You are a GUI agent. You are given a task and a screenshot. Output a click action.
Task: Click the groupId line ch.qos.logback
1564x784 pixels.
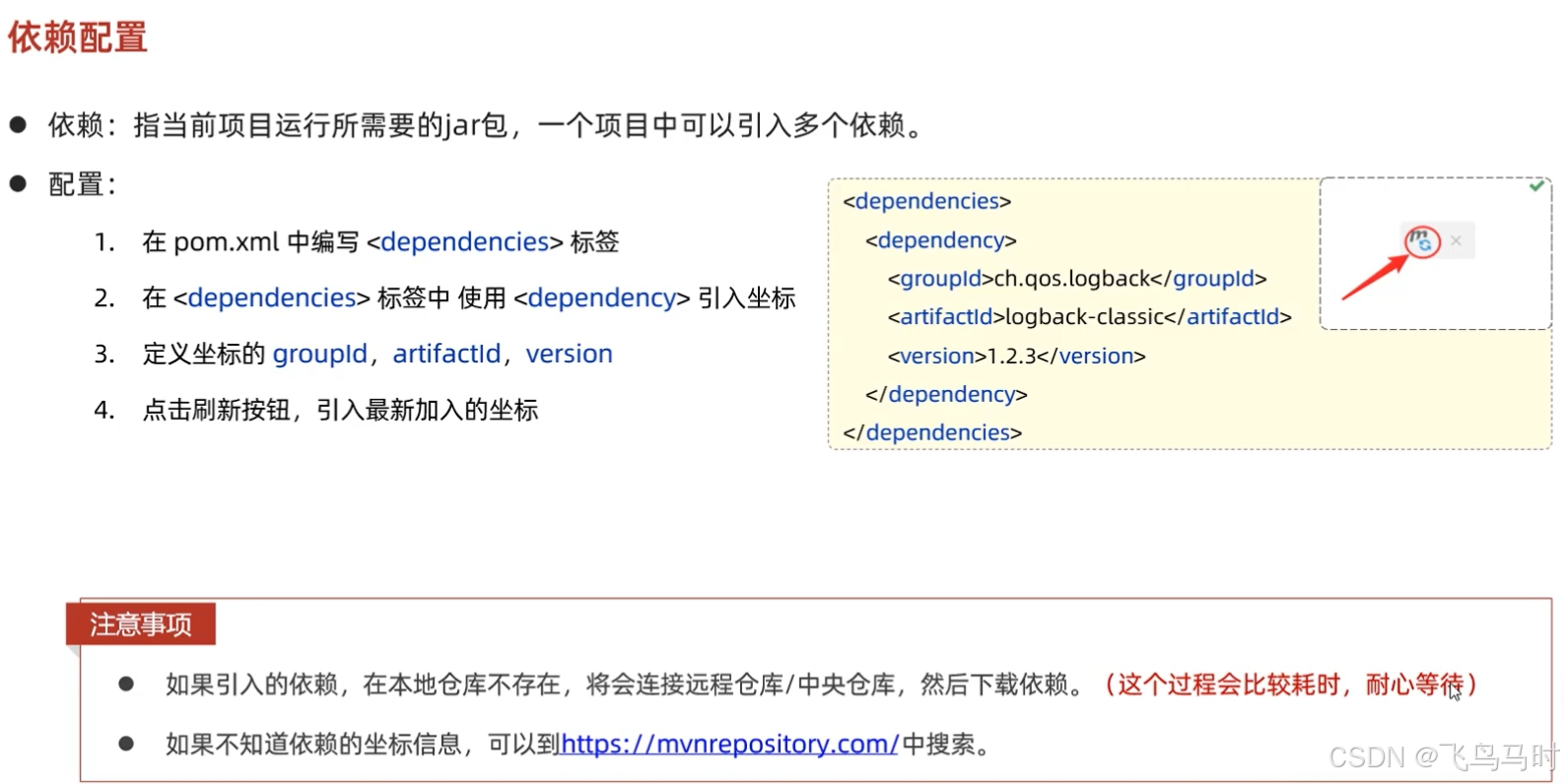(1077, 279)
